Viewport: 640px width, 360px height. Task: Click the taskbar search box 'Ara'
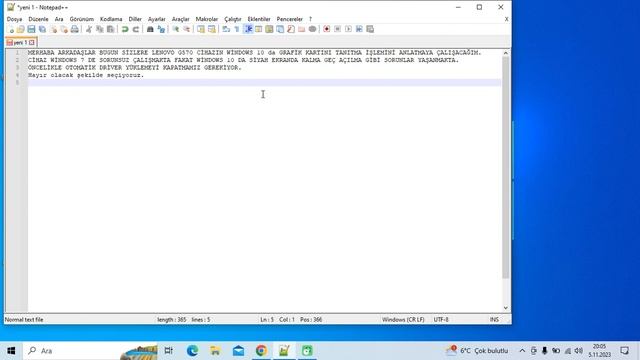pyautogui.click(x=90, y=351)
